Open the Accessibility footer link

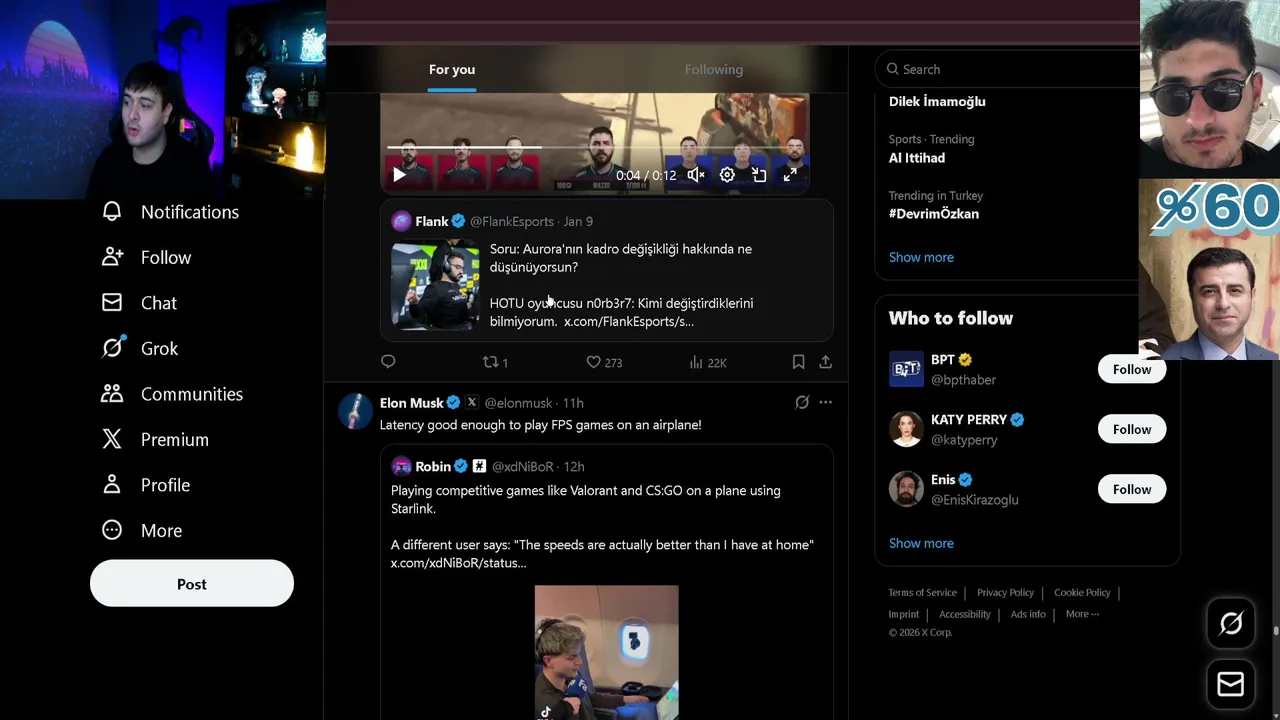[964, 614]
